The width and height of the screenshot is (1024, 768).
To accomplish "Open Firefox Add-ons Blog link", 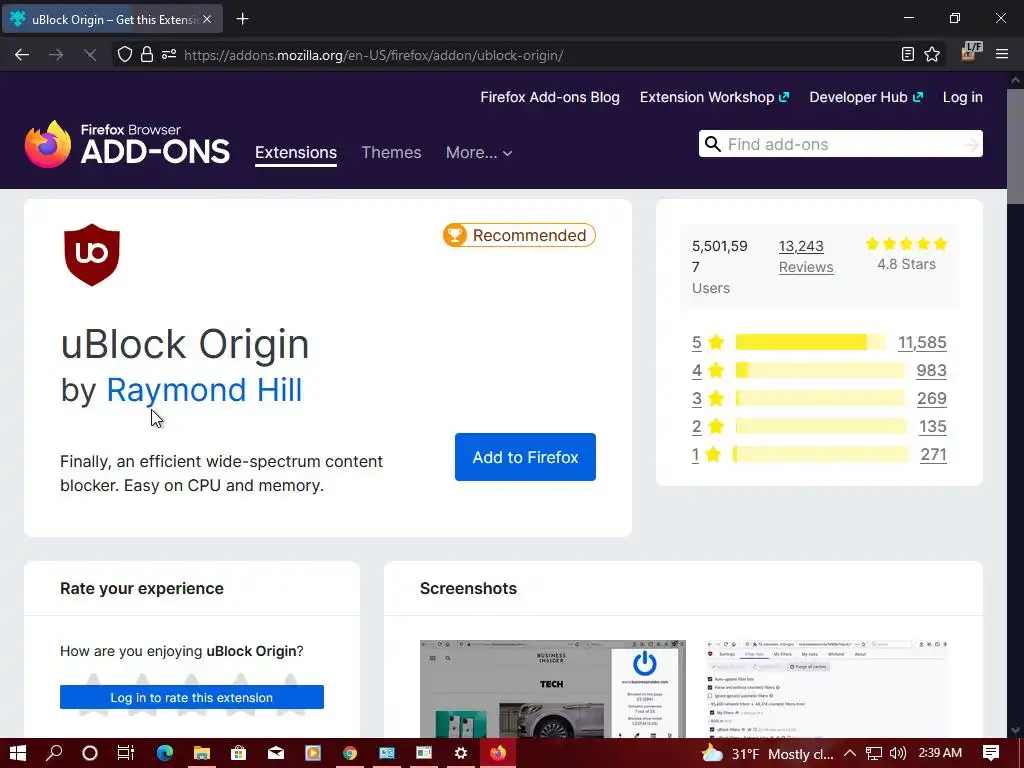I will click(550, 97).
